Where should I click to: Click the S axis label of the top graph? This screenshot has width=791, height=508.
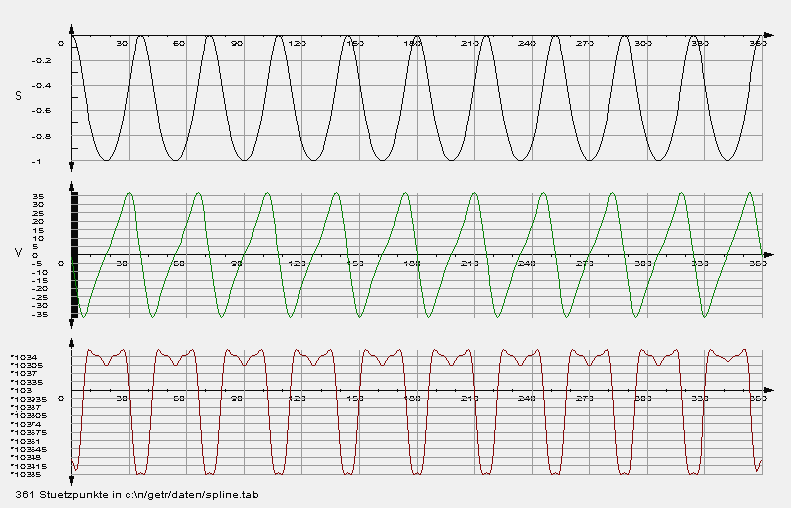point(18,97)
